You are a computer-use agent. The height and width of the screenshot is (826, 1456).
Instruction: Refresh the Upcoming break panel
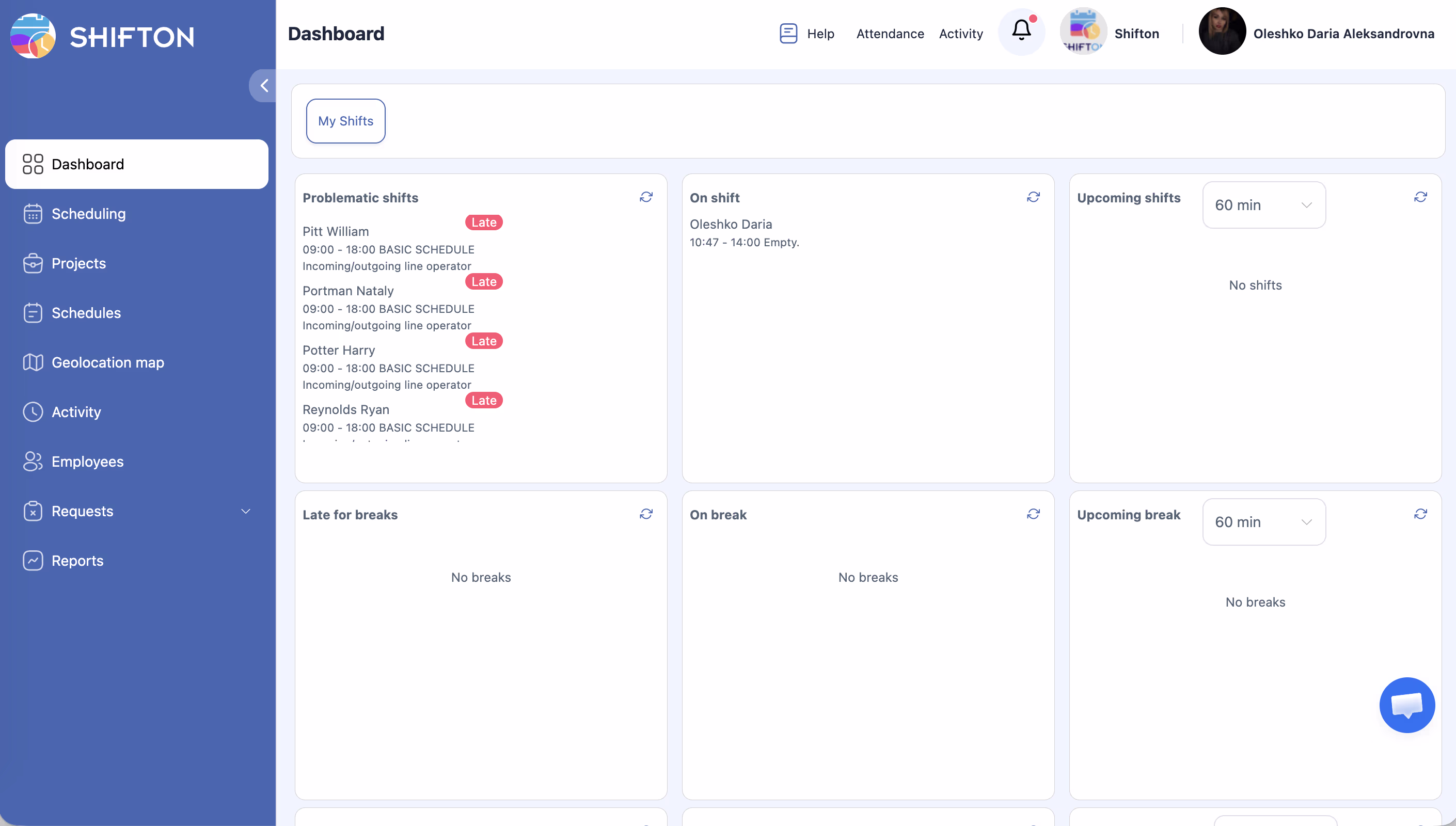pyautogui.click(x=1420, y=514)
